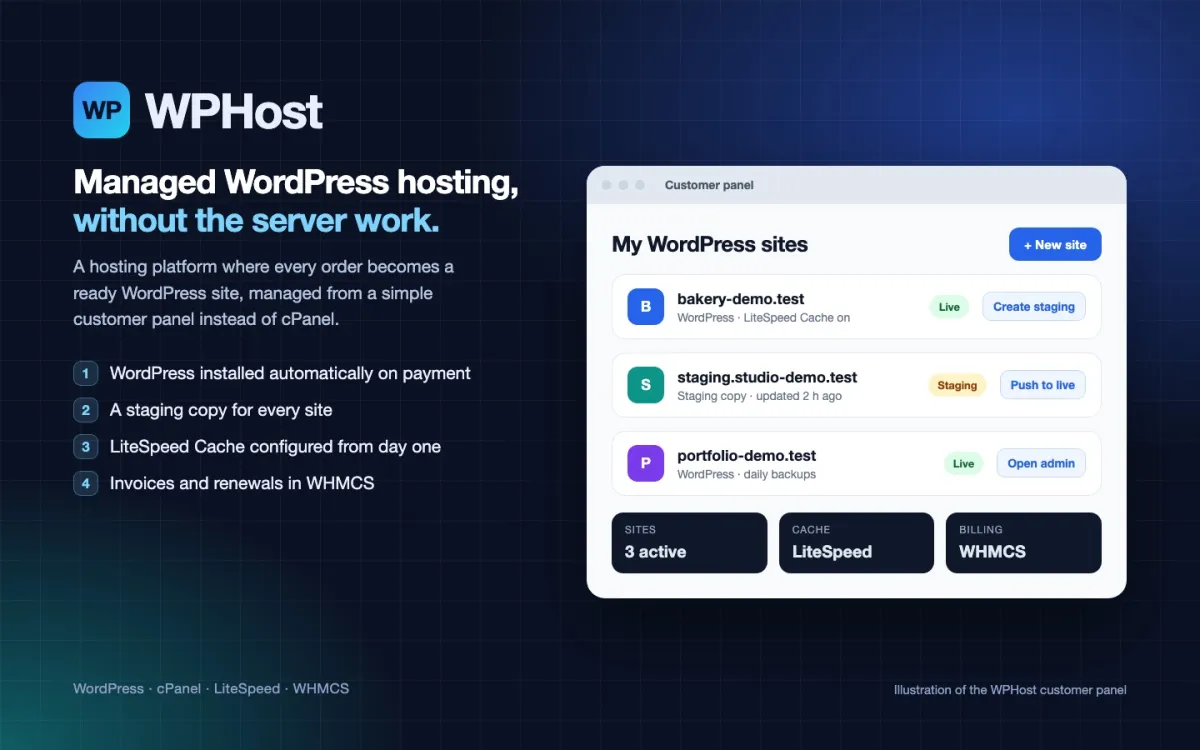Click the purple P avatar icon
The image size is (1200, 750).
pyautogui.click(x=645, y=463)
